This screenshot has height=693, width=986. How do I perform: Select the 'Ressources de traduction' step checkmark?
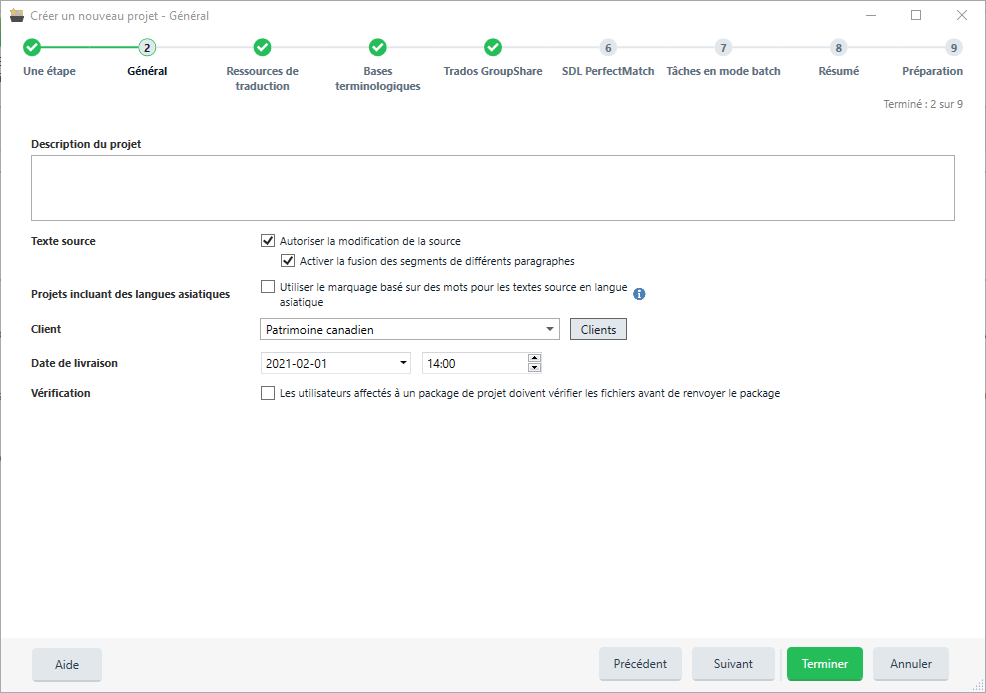click(262, 47)
